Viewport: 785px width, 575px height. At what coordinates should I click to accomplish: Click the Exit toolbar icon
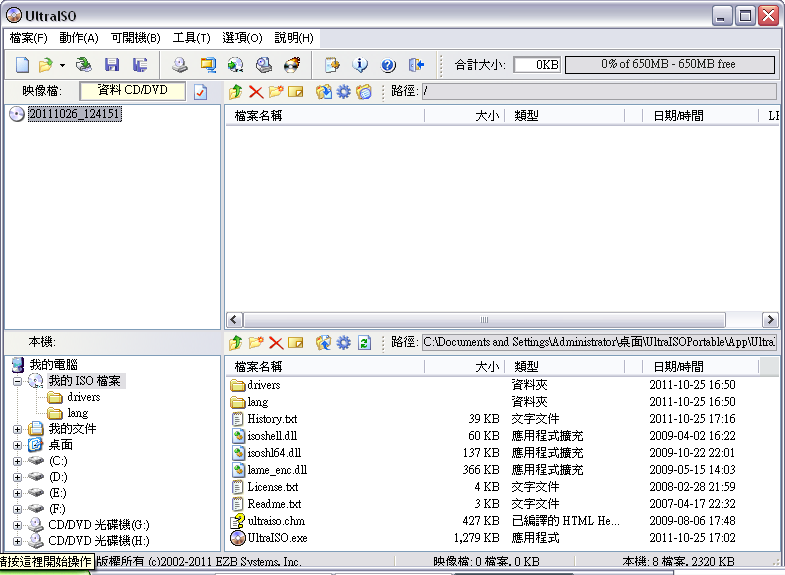[416, 65]
